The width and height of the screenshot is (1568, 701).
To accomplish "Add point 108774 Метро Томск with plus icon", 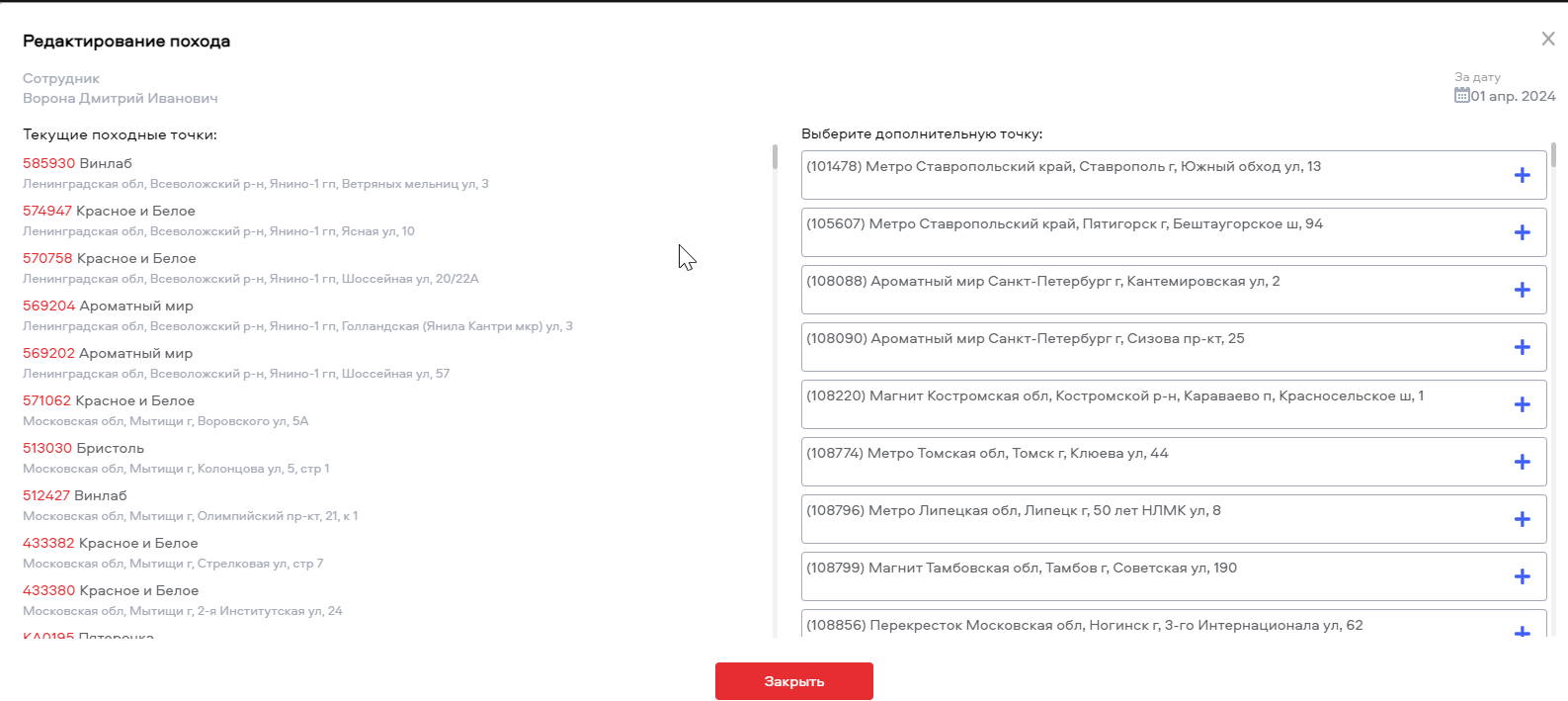I will click(x=1522, y=462).
